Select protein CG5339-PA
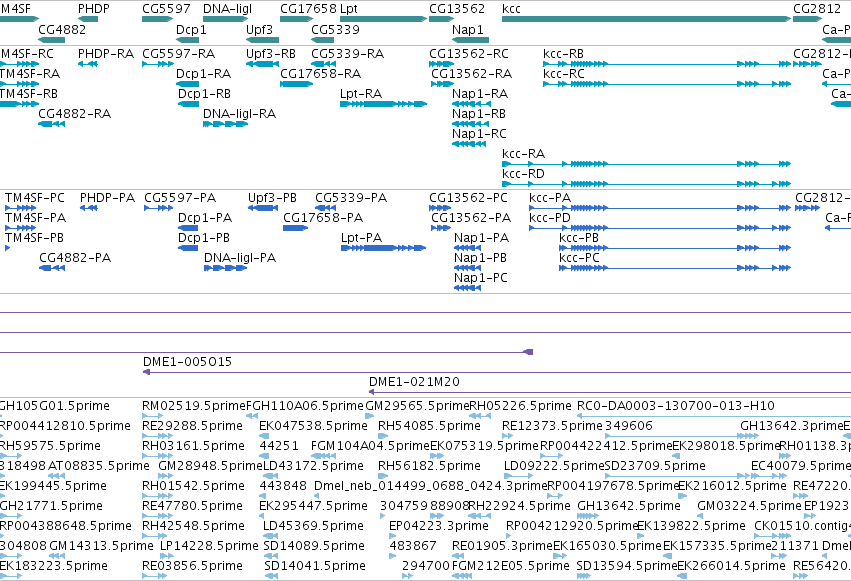Screen dimensions: 851x581 click(x=326, y=208)
